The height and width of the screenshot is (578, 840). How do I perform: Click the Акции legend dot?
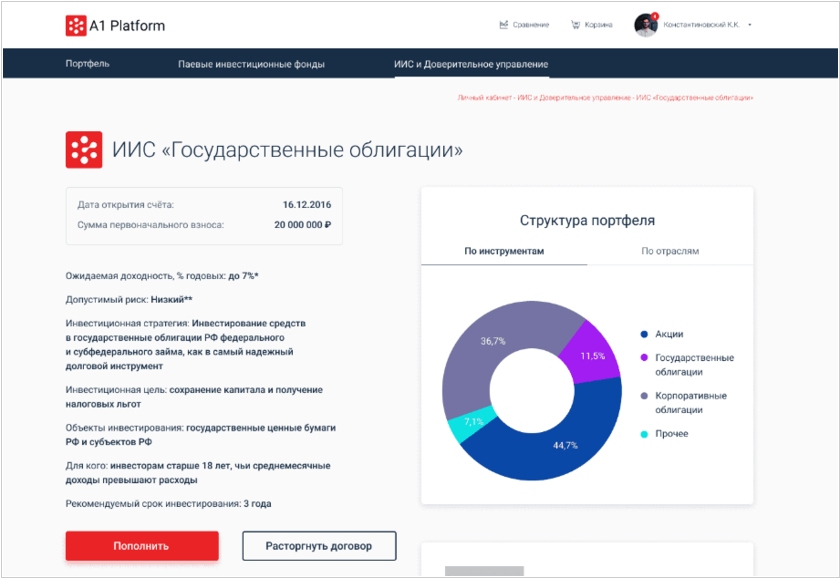pyautogui.click(x=644, y=334)
